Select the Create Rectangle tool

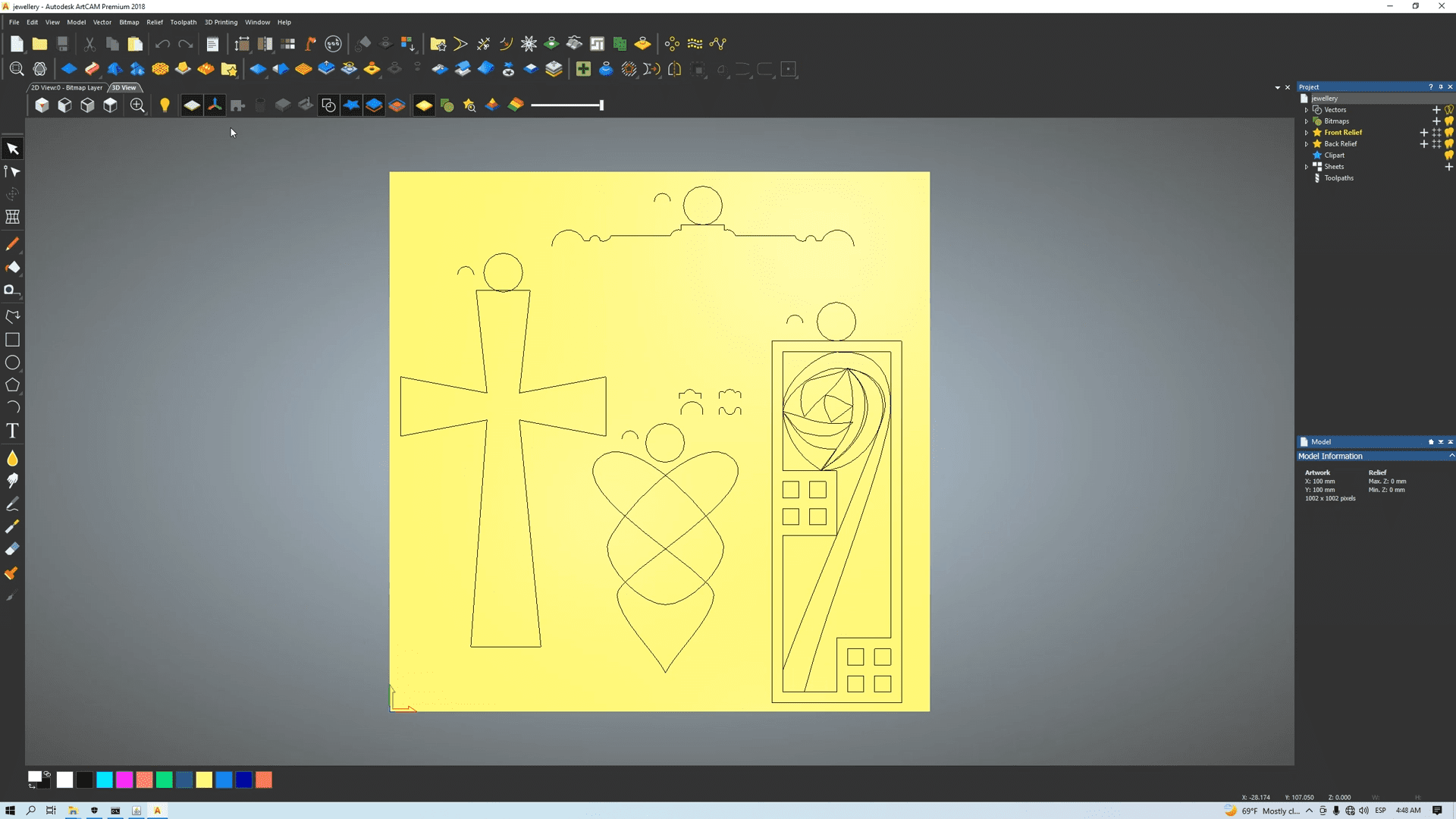tap(12, 340)
